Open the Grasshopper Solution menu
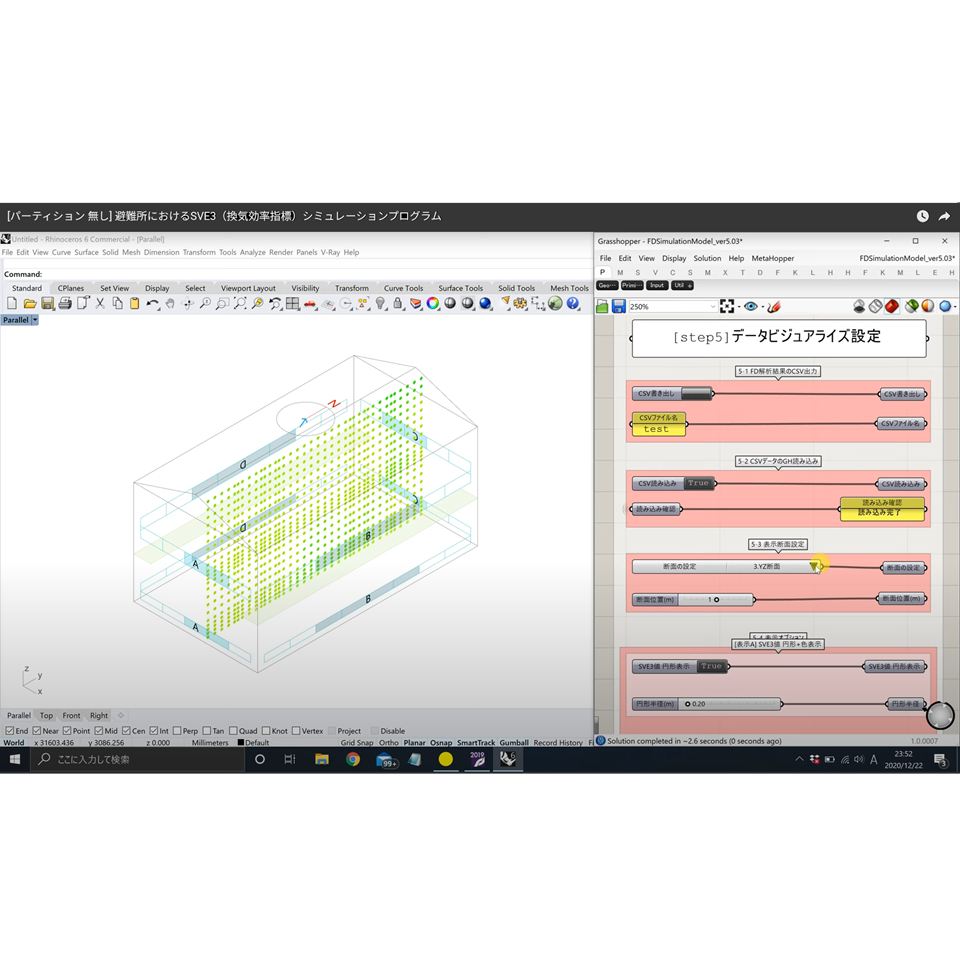The height and width of the screenshot is (960, 960). pyautogui.click(x=707, y=258)
